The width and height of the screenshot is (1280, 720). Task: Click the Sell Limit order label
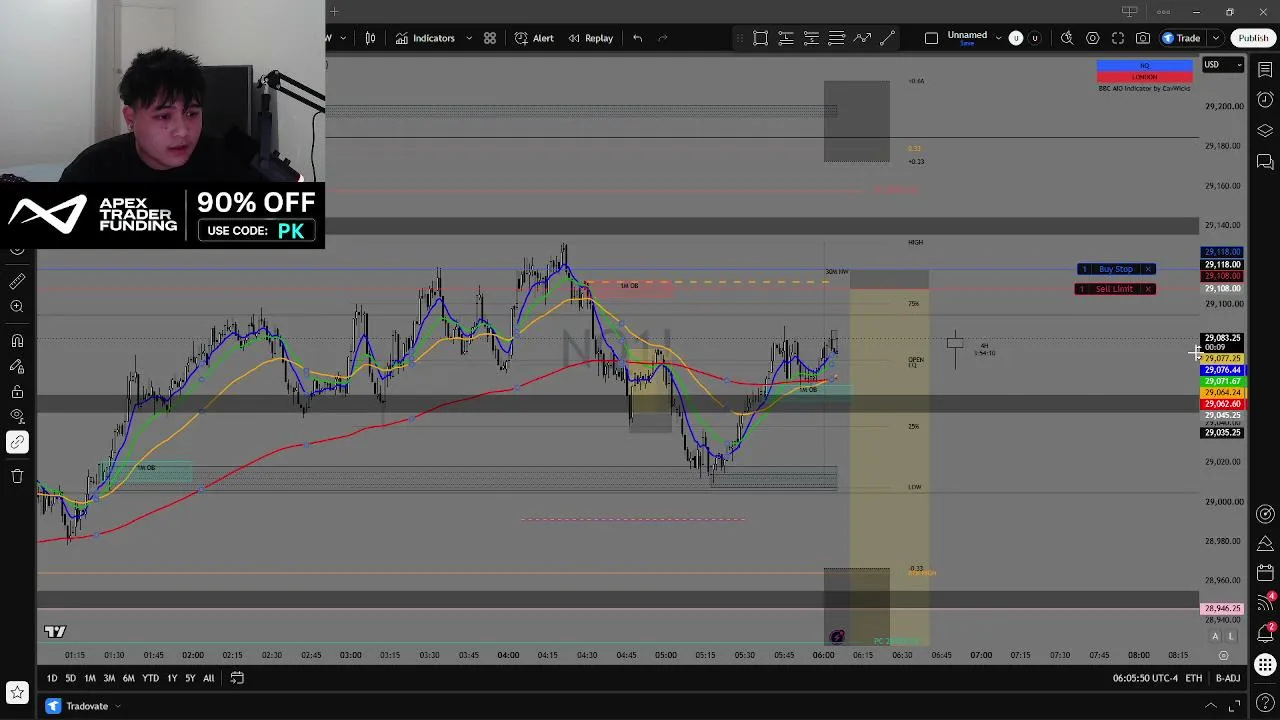click(1114, 289)
